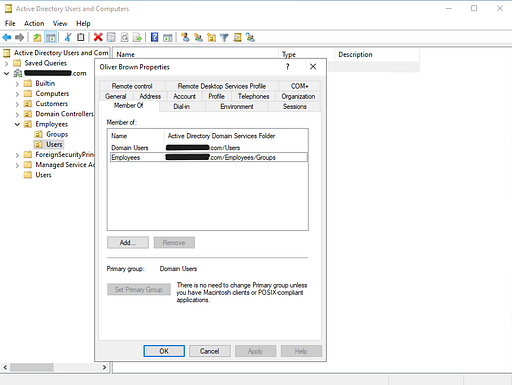Collapse the domain .com node
The width and height of the screenshot is (512, 385).
(7, 73)
